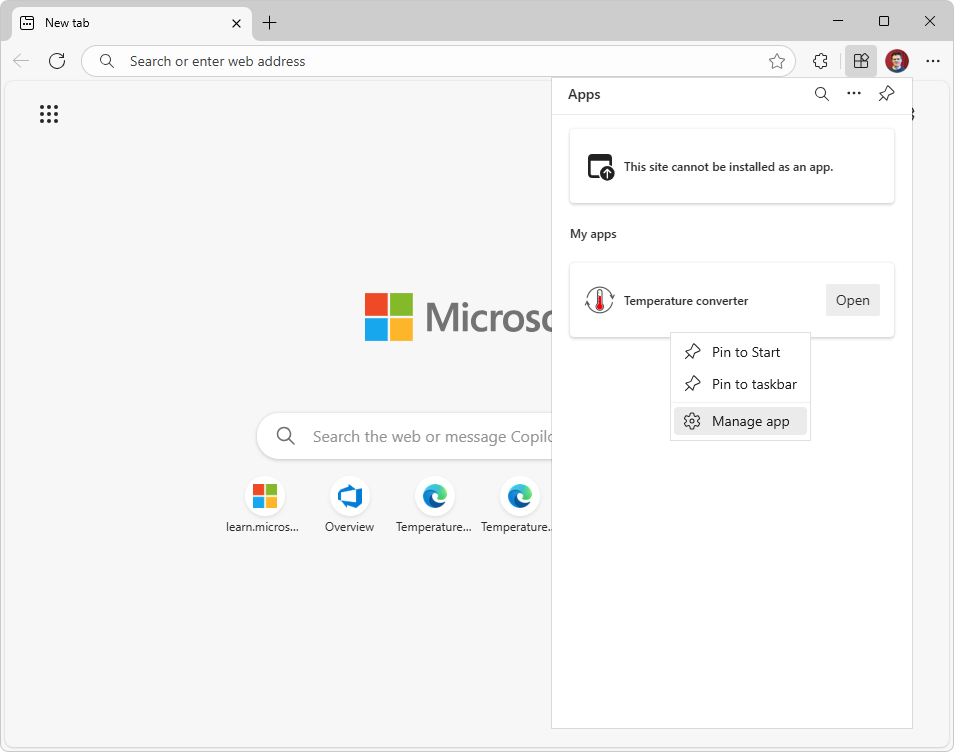Open more options in the Apps panel
Screen dimensions: 954x752
(853, 93)
